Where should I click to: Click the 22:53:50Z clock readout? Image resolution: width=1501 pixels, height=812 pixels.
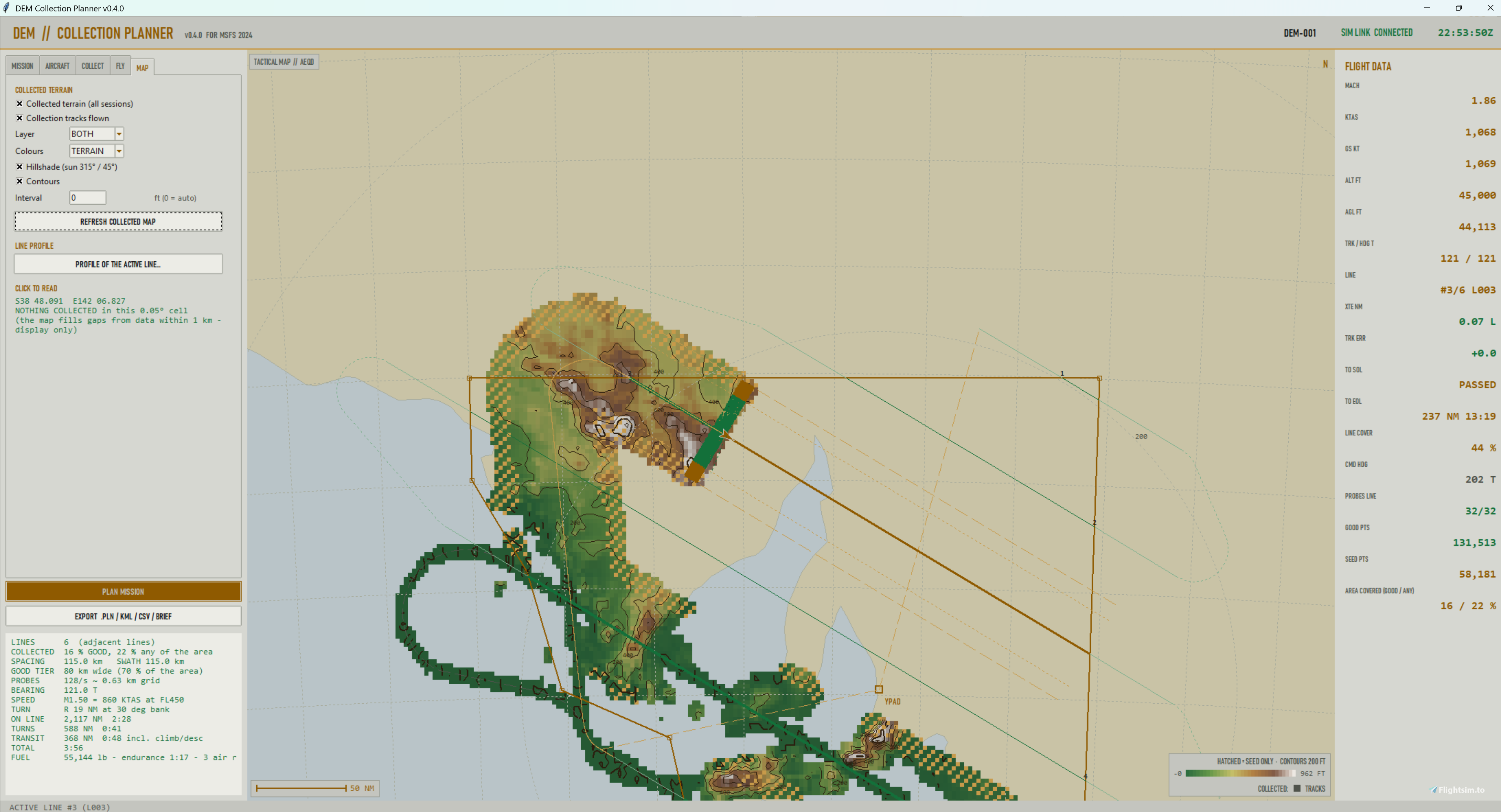click(x=1465, y=33)
